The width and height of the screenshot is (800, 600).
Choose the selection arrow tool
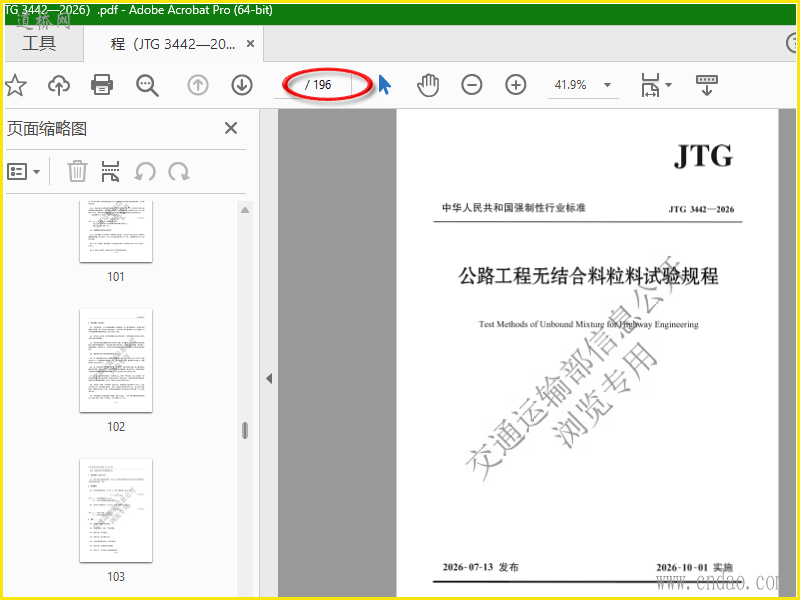pyautogui.click(x=385, y=85)
